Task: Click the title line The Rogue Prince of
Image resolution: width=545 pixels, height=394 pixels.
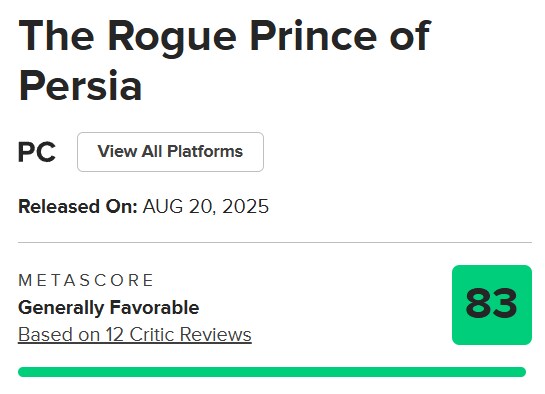Action: 225,36
